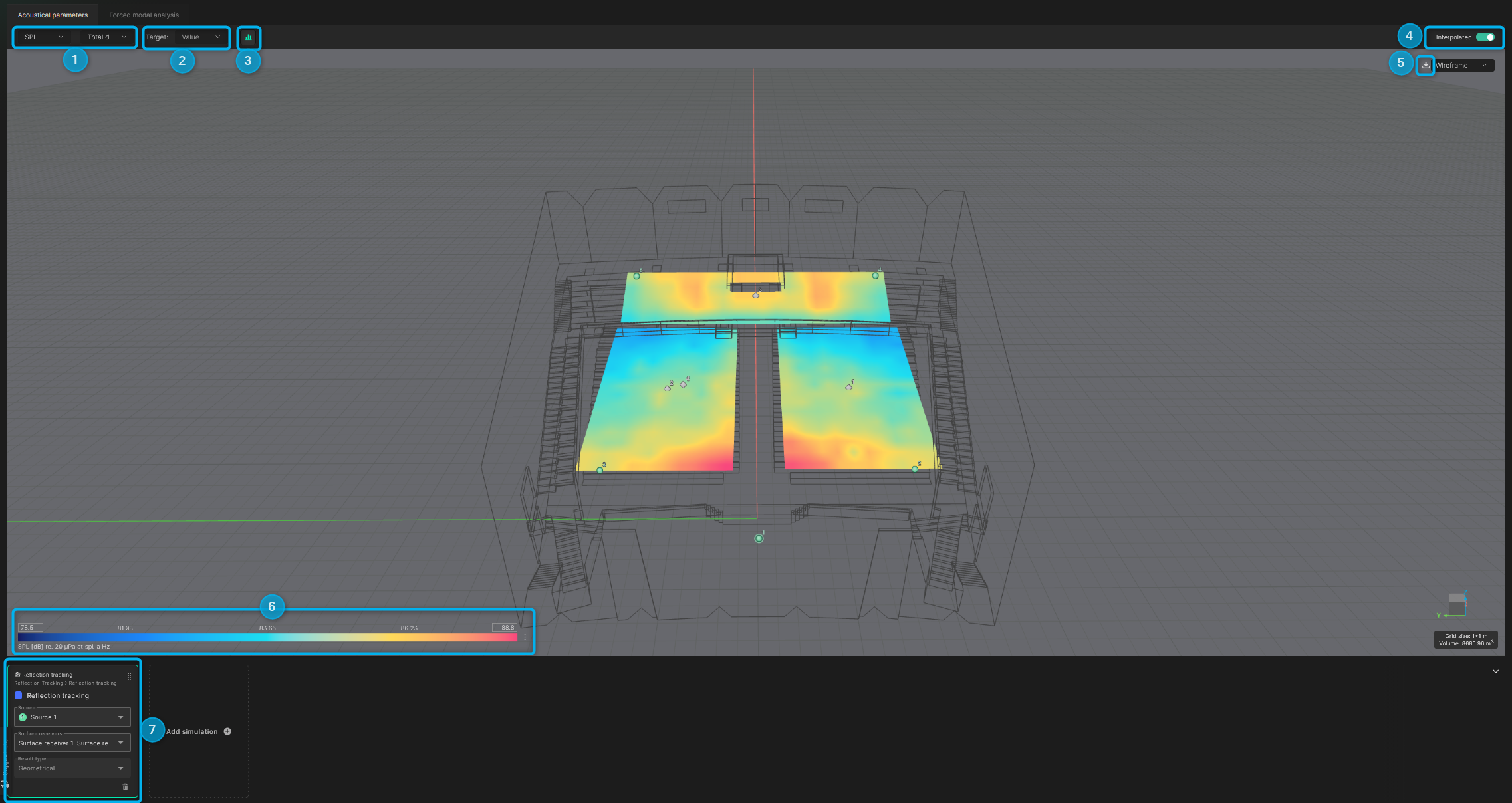1512x803 pixels.
Task: Click the drag handle on Reflection tracking card
Action: 129,675
